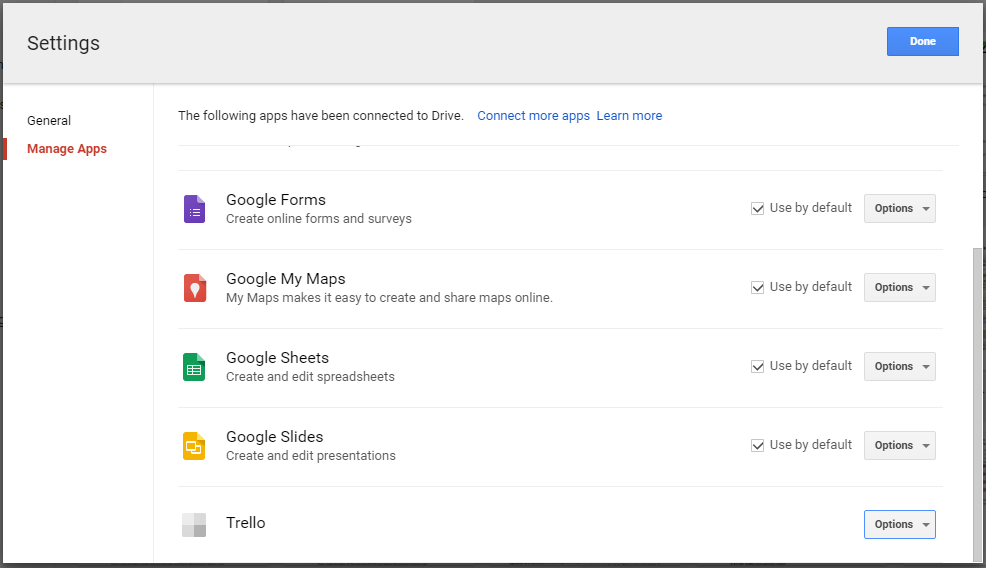Click the Google Forms purple icon
The height and width of the screenshot is (568, 986).
point(194,209)
